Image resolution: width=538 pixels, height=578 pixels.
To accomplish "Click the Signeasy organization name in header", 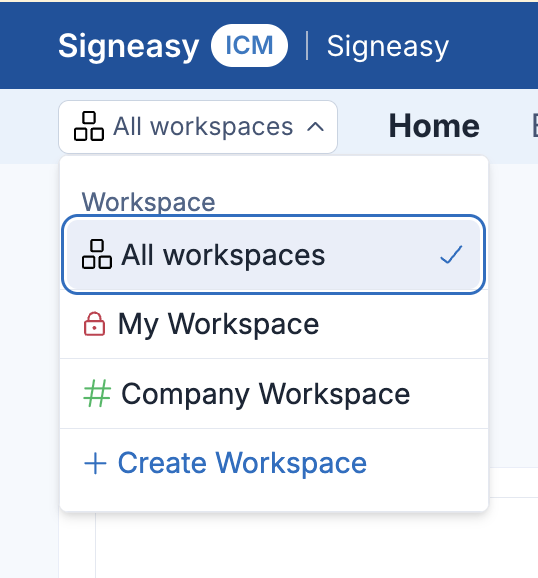I will (388, 46).
